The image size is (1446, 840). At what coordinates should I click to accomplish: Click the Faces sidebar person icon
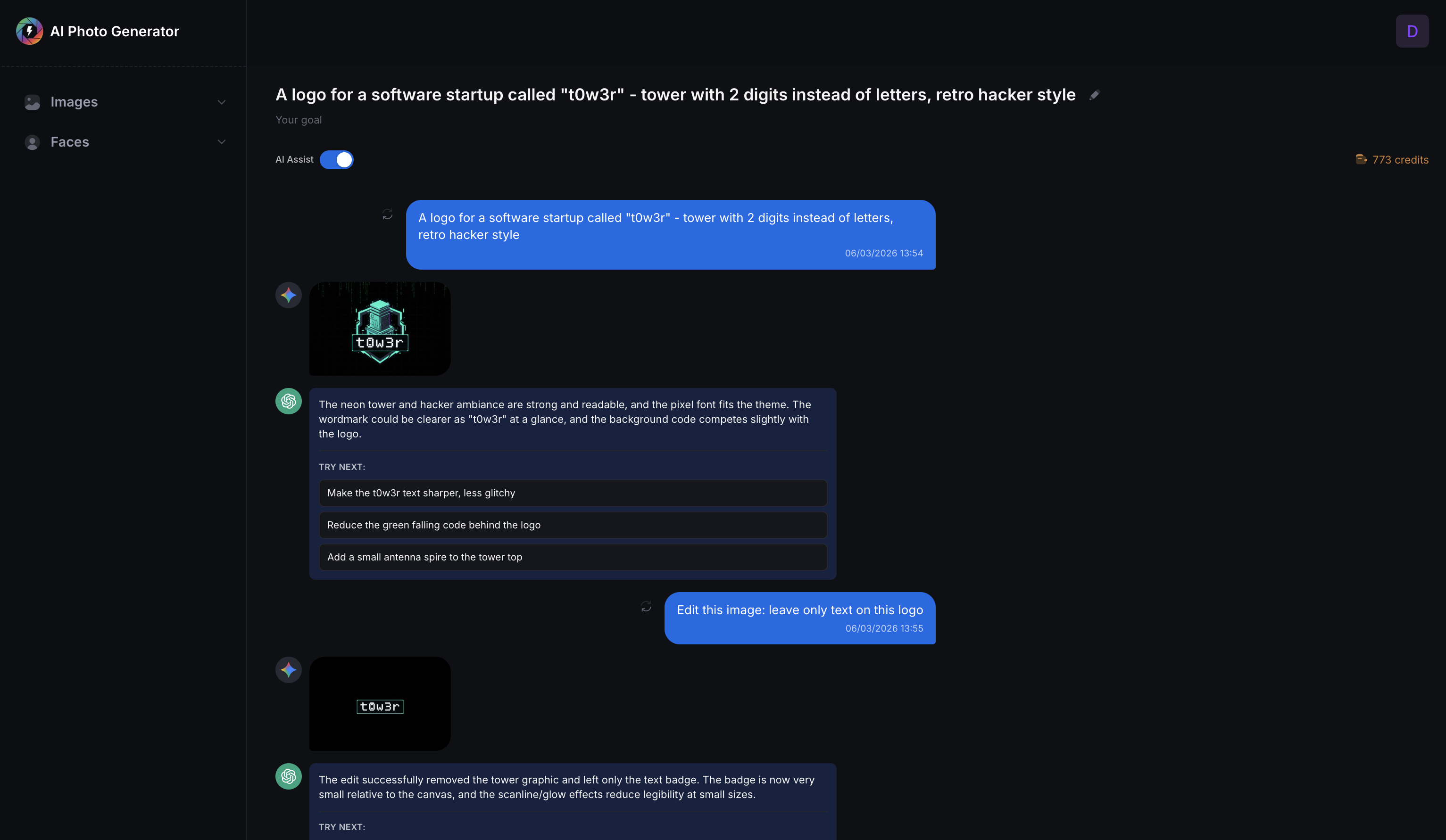(32, 142)
